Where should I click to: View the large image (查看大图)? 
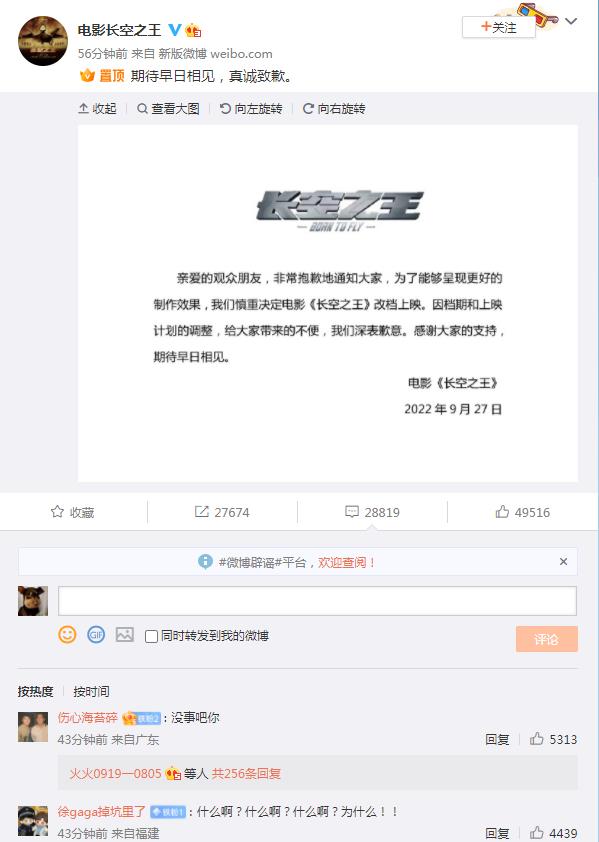click(x=168, y=108)
